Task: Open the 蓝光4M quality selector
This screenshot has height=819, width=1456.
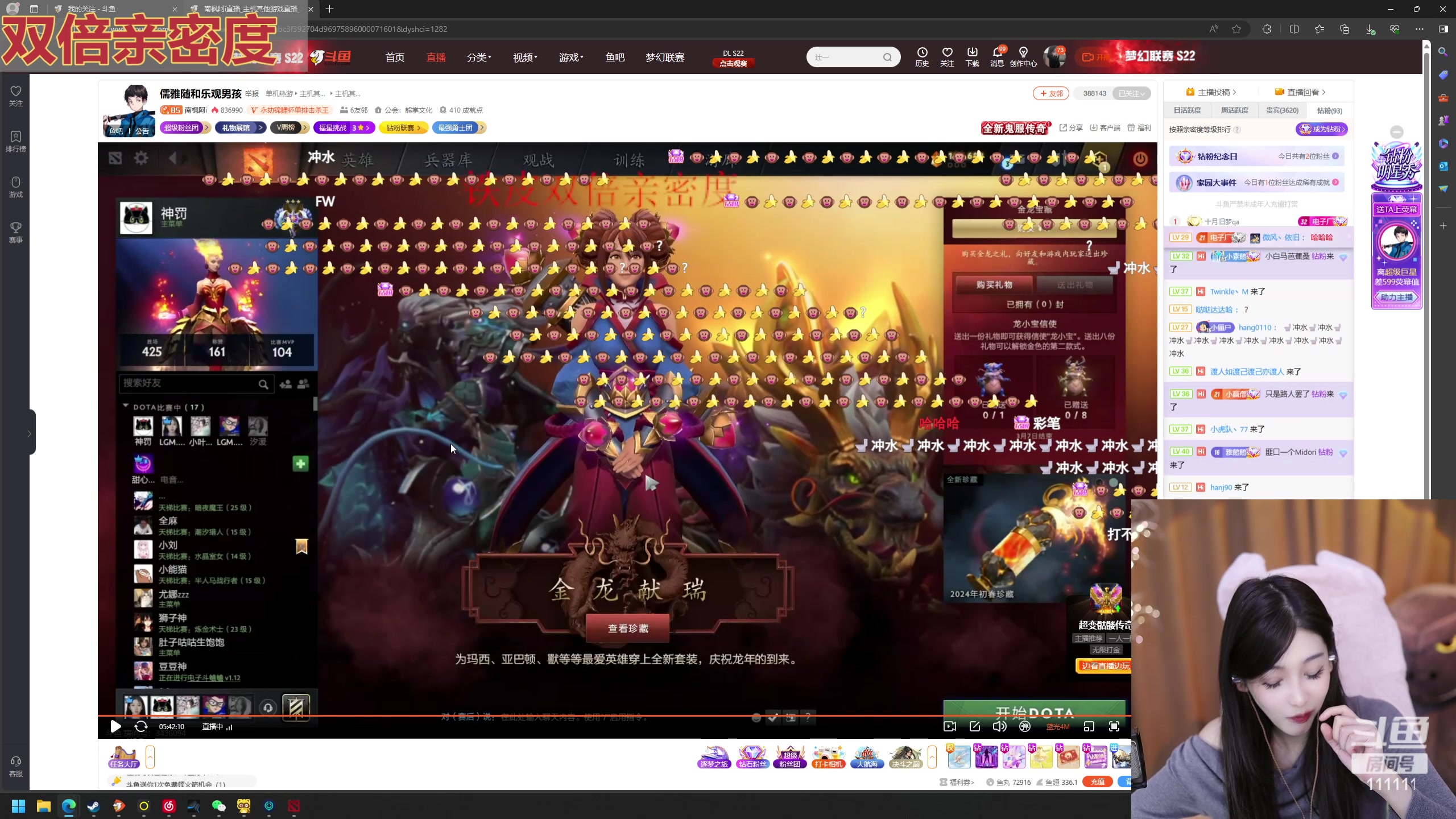Action: click(x=1058, y=727)
